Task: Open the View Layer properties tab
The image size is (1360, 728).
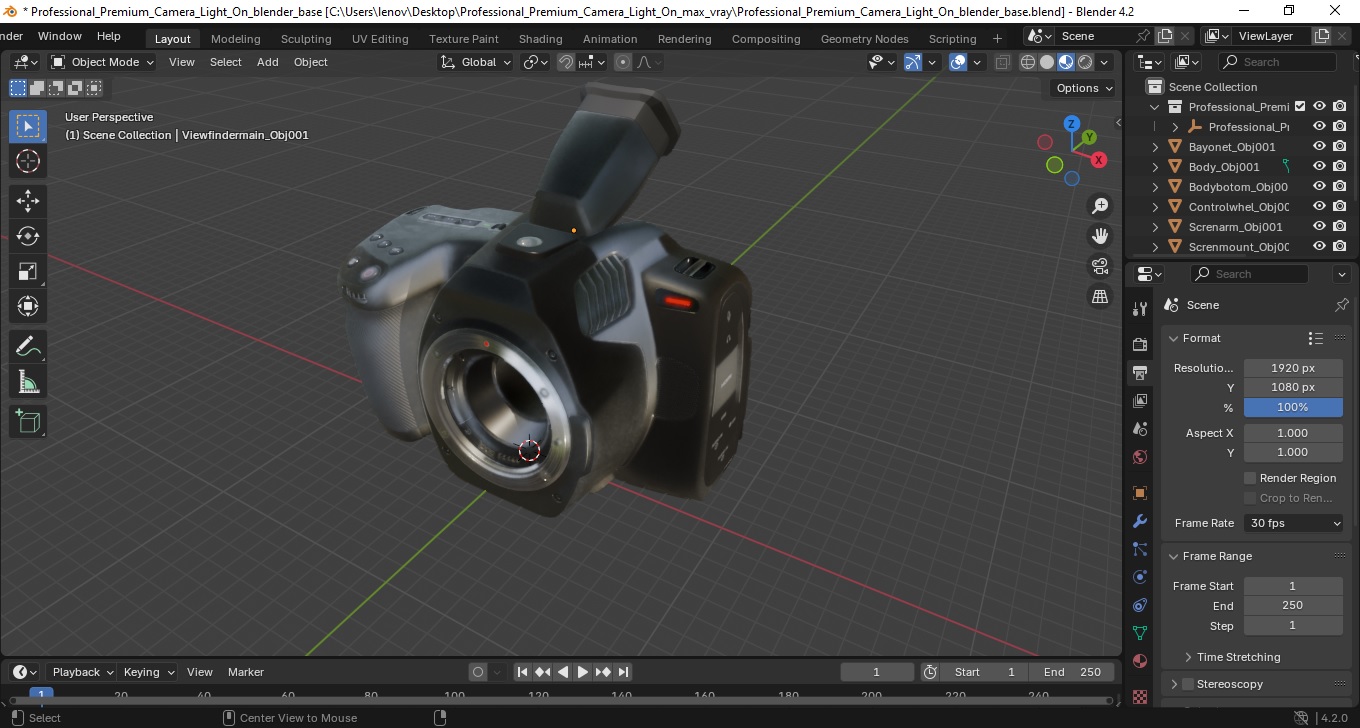Action: tap(1140, 401)
